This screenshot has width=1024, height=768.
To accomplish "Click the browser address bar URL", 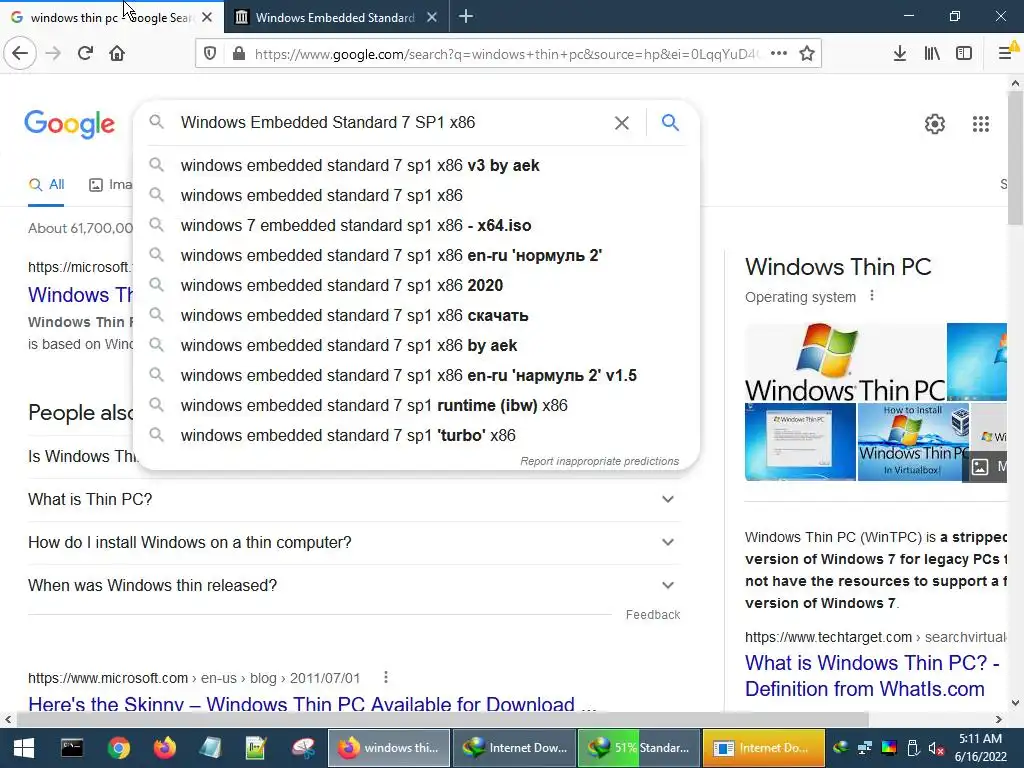I will pos(507,54).
